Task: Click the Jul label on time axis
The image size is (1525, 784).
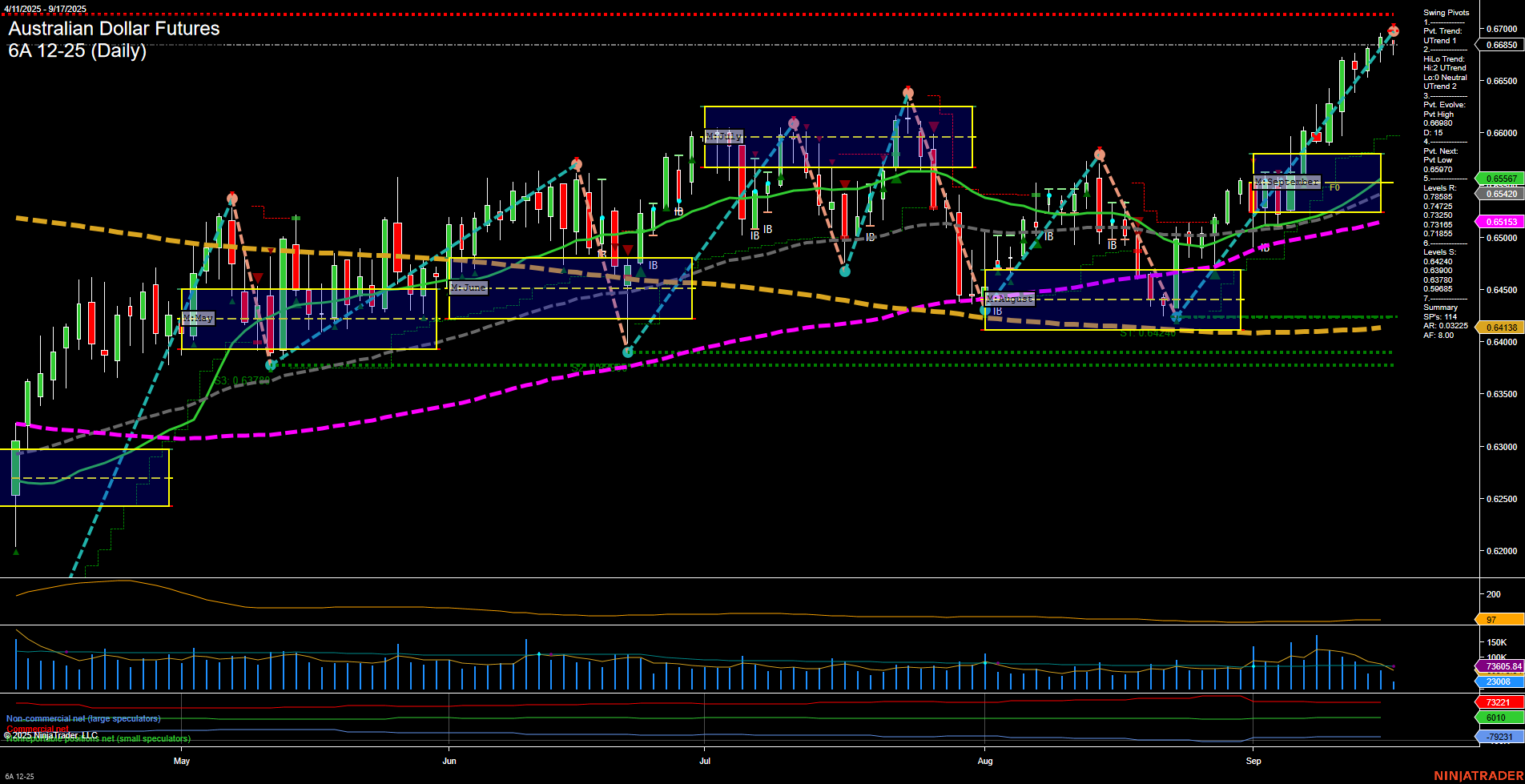Action: 705,761
